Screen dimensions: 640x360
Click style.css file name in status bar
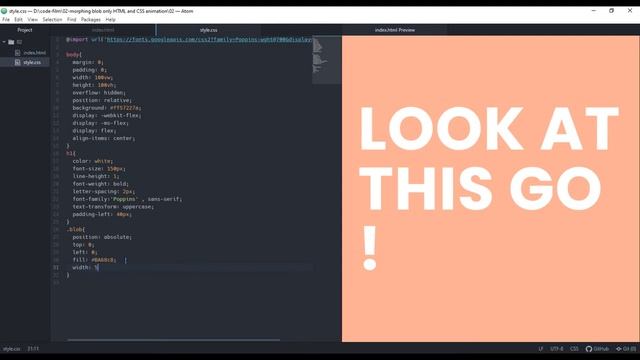11,349
